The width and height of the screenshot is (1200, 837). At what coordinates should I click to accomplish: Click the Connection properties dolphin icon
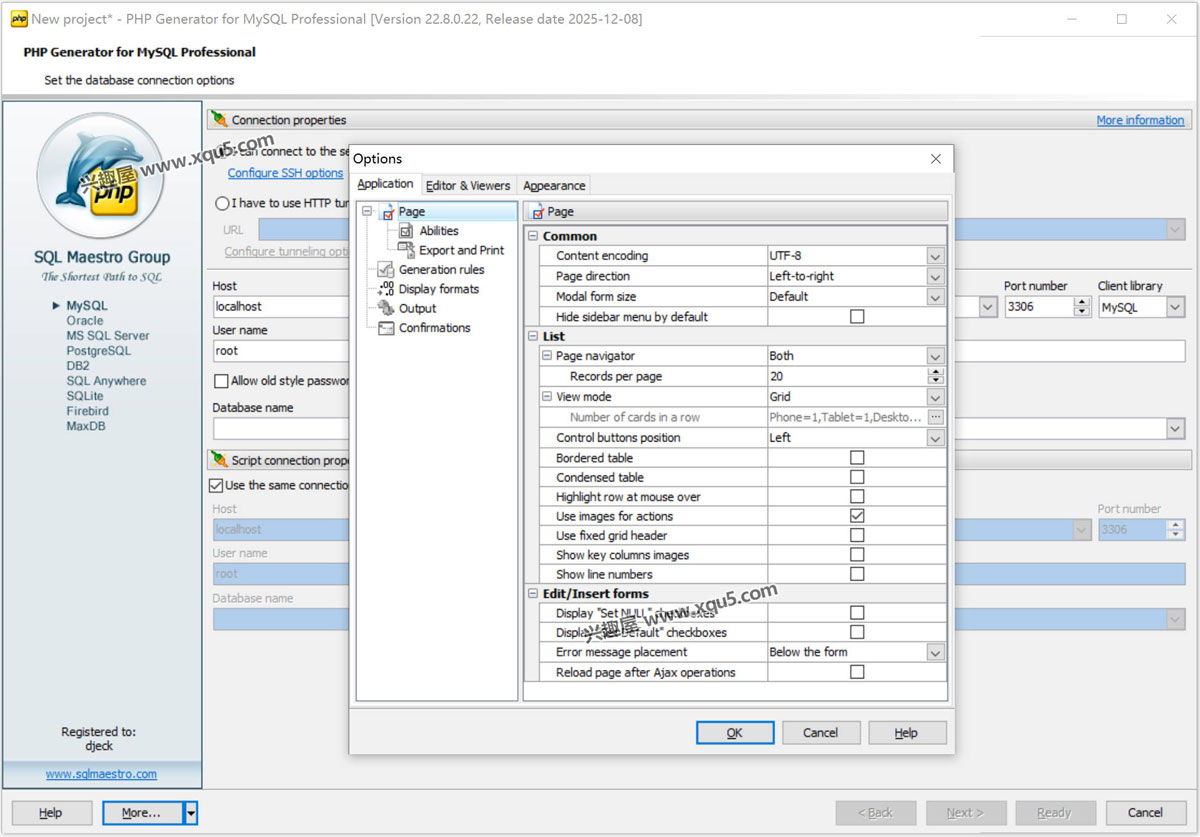pyautogui.click(x=222, y=119)
